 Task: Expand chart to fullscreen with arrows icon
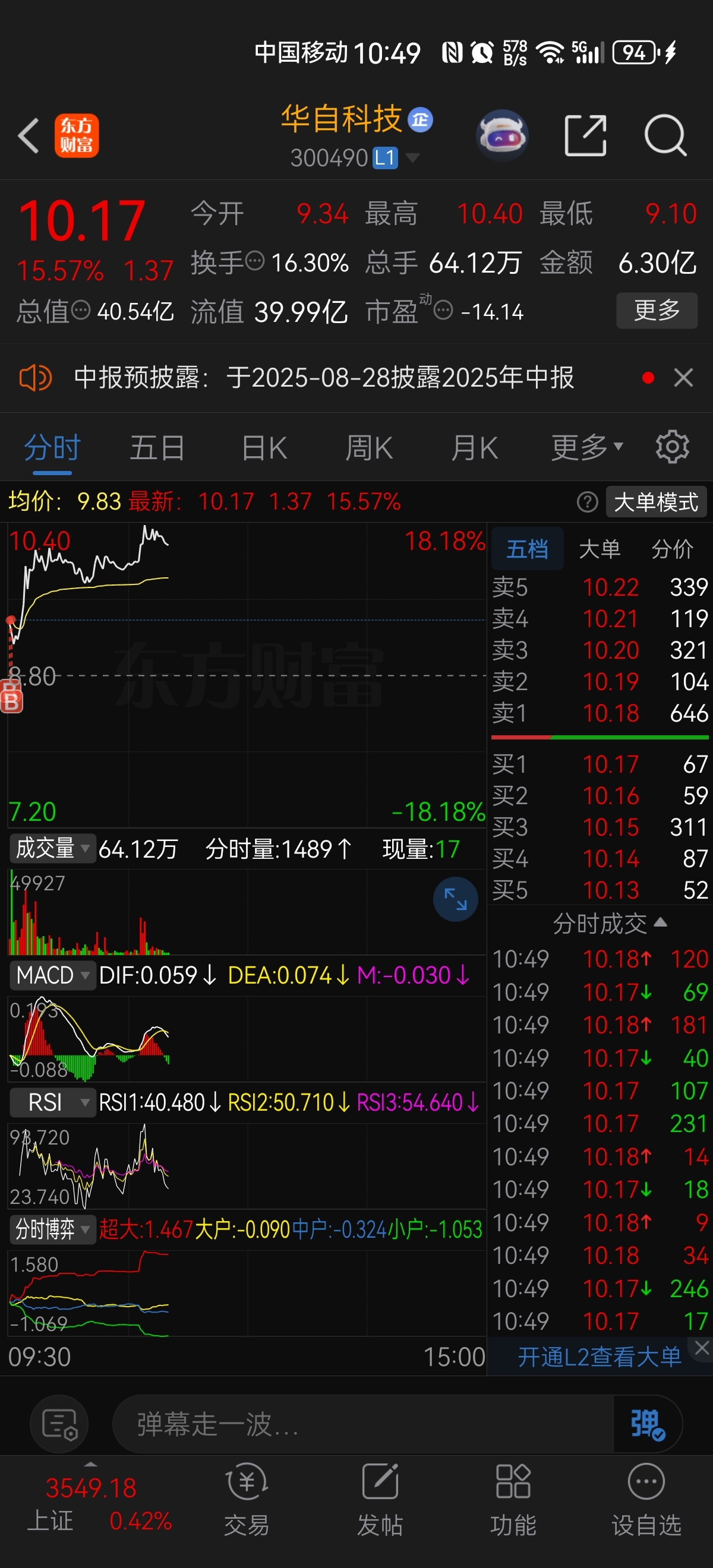pos(456,899)
